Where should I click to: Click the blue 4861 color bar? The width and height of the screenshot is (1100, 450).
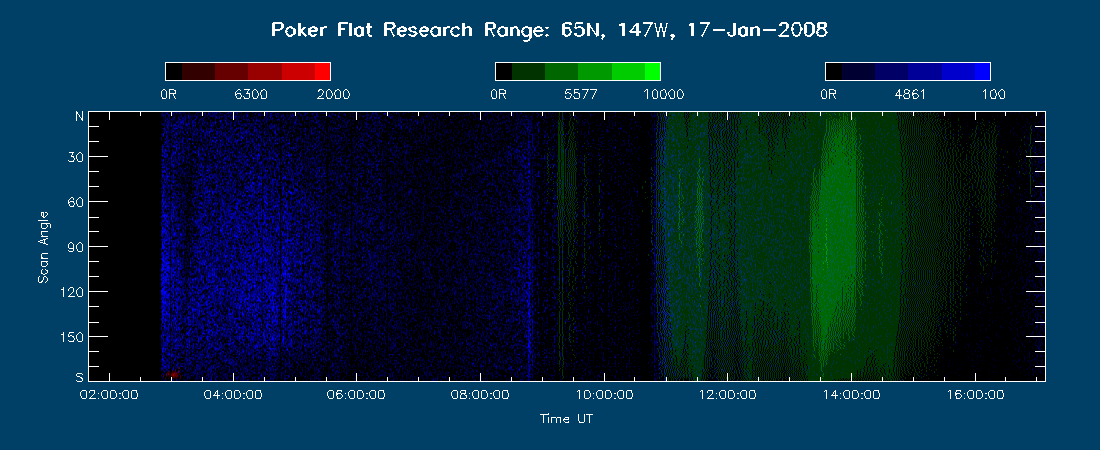908,72
